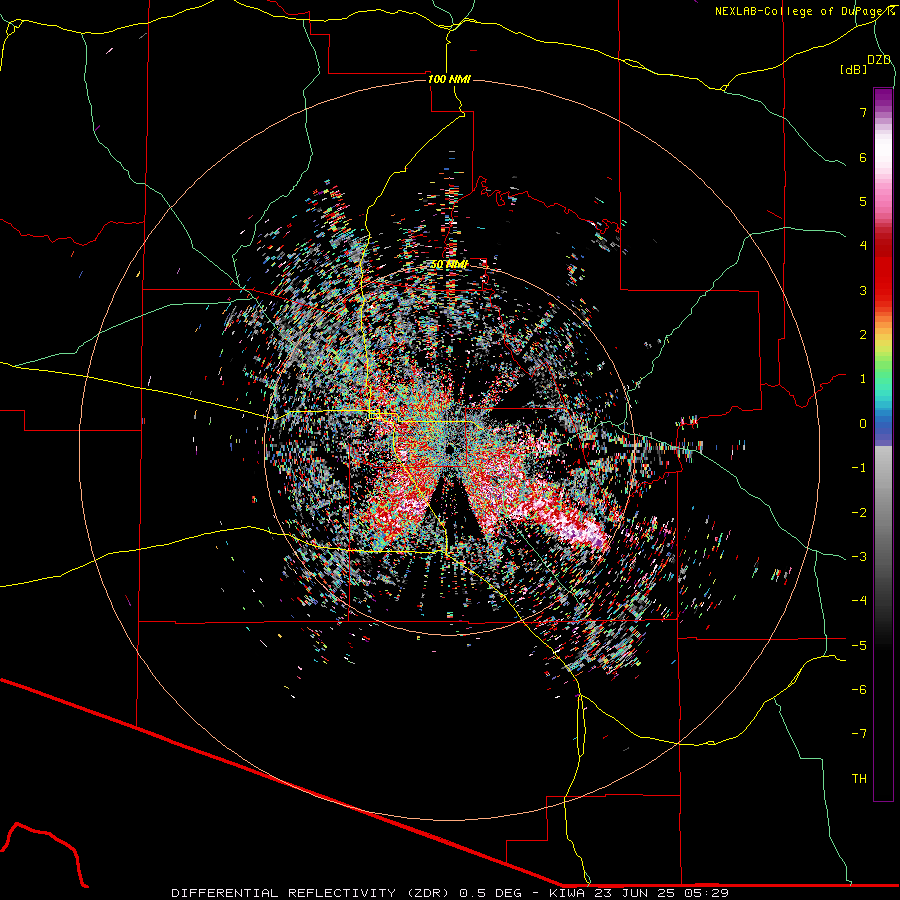Click the 6 value on the color scale
900x900 pixels.
[863, 157]
